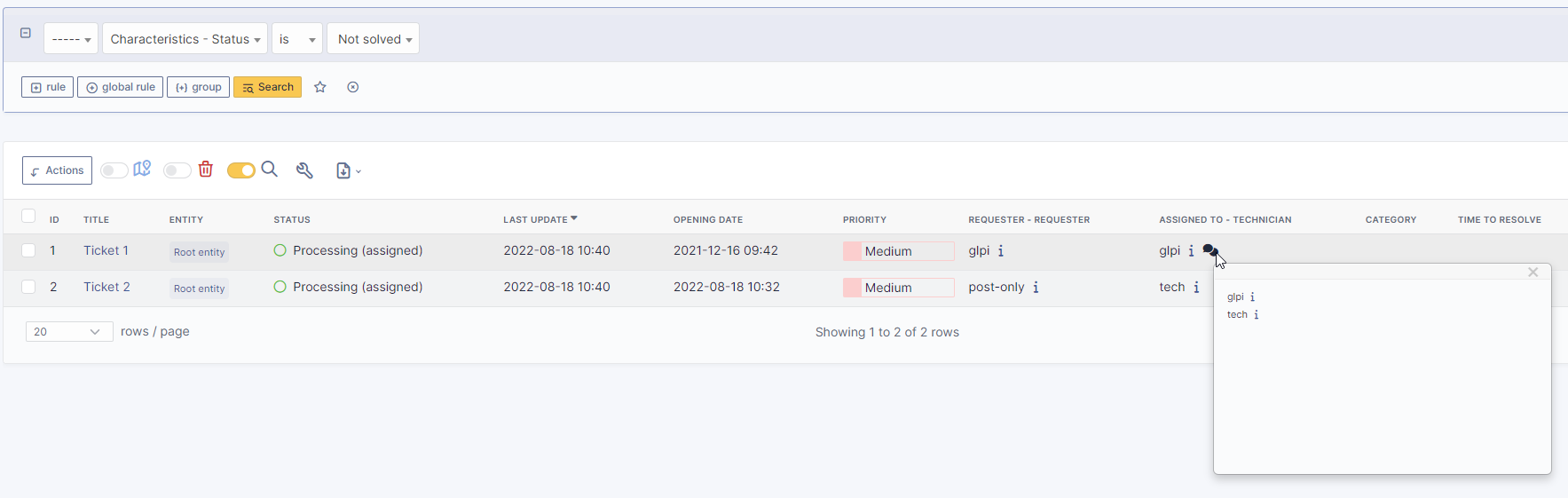Open the Actions menu
Screen dimensions: 1568x498
[57, 170]
